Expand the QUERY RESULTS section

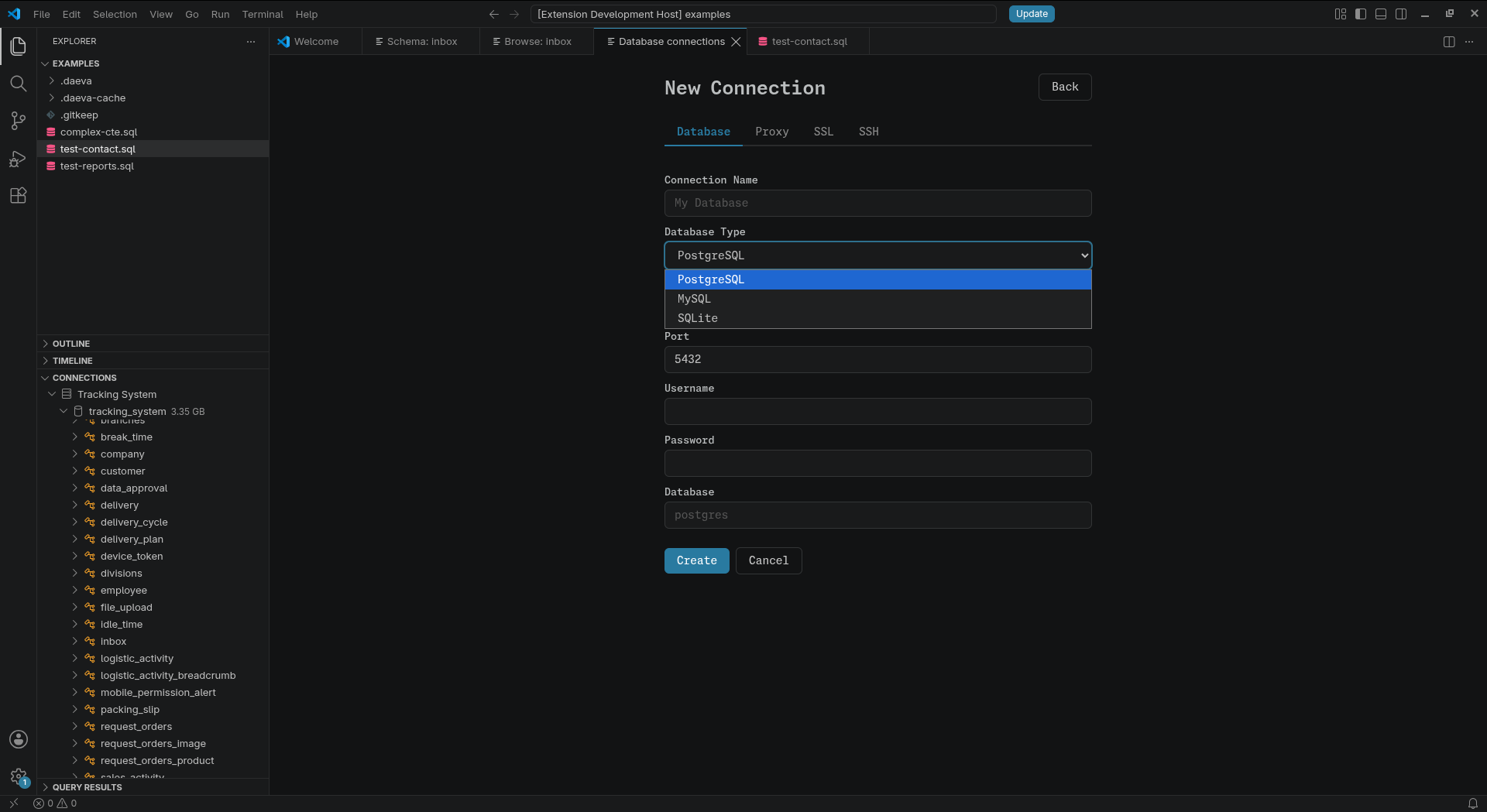pyautogui.click(x=45, y=787)
